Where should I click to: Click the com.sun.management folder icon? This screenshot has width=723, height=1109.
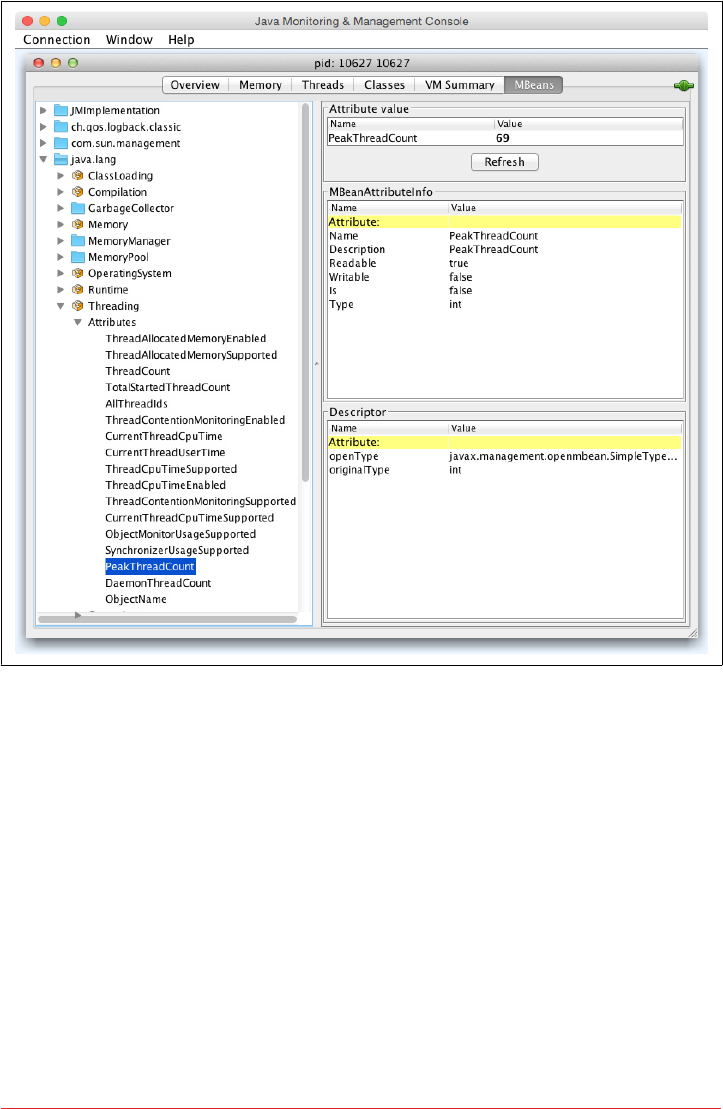(x=62, y=143)
